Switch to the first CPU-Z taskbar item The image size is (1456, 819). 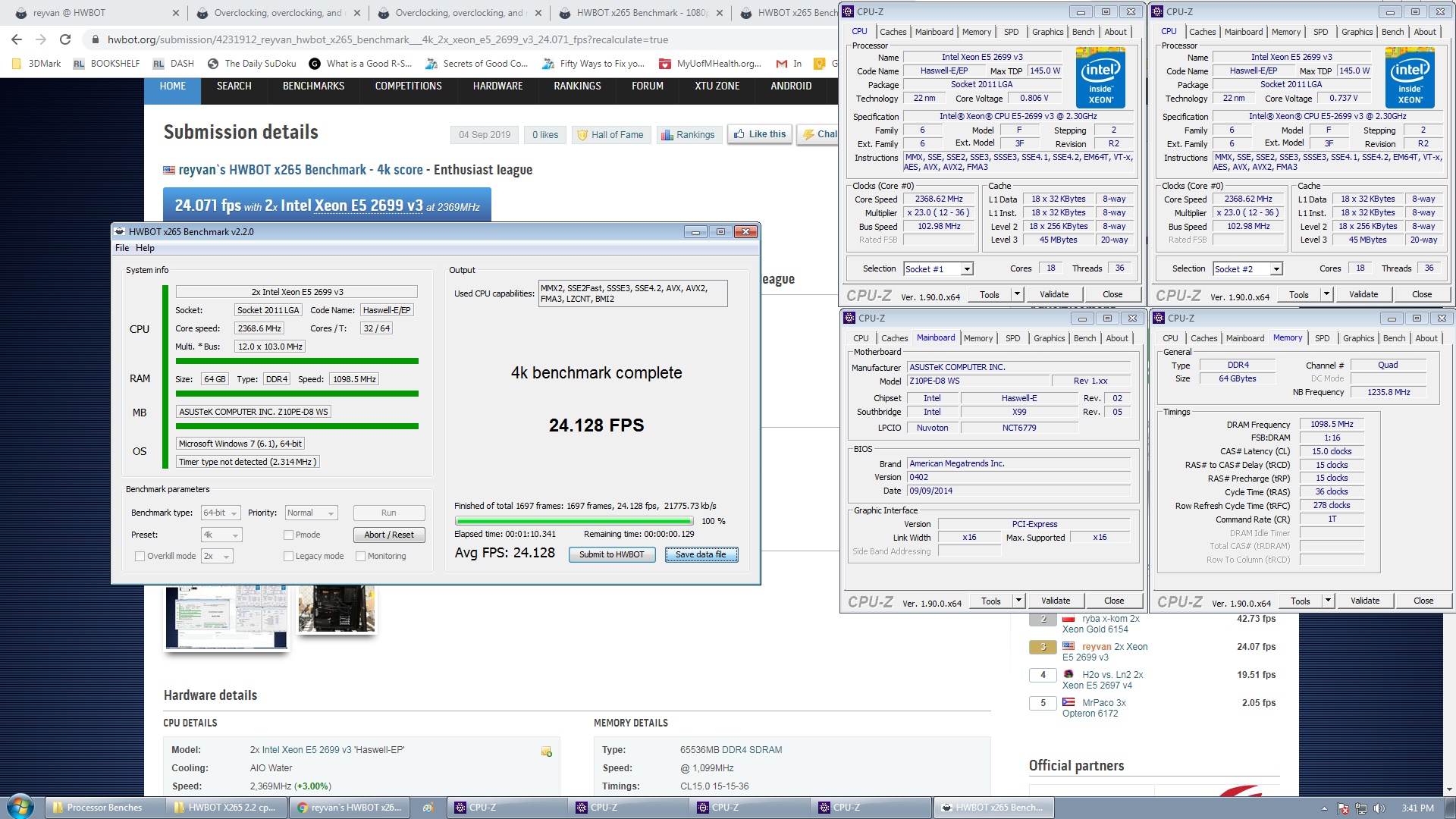coord(507,808)
